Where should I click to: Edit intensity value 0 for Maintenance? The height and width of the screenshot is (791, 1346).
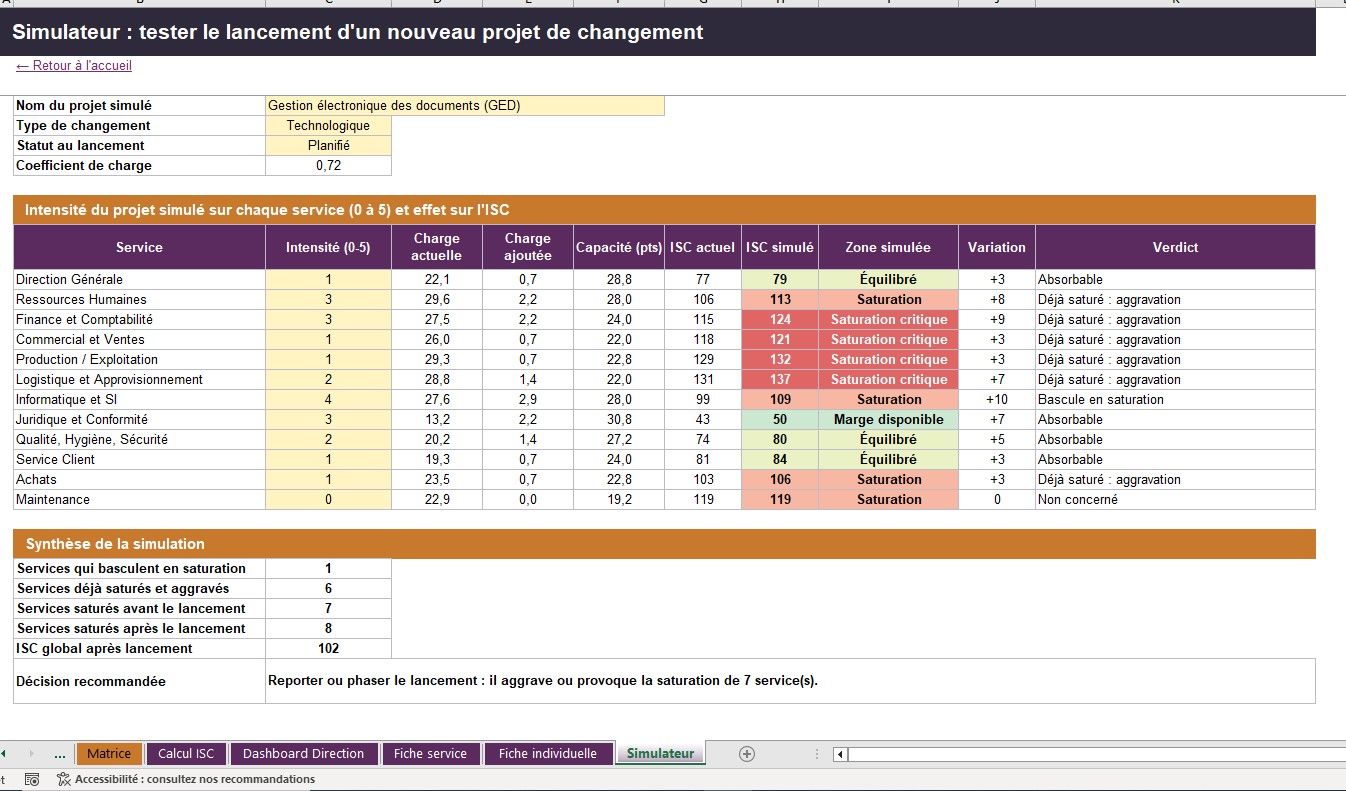[x=328, y=500]
